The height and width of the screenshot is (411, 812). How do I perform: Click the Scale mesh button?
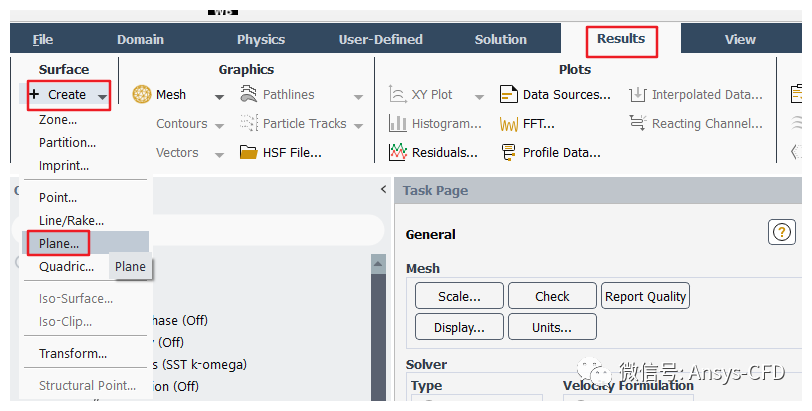(x=459, y=296)
